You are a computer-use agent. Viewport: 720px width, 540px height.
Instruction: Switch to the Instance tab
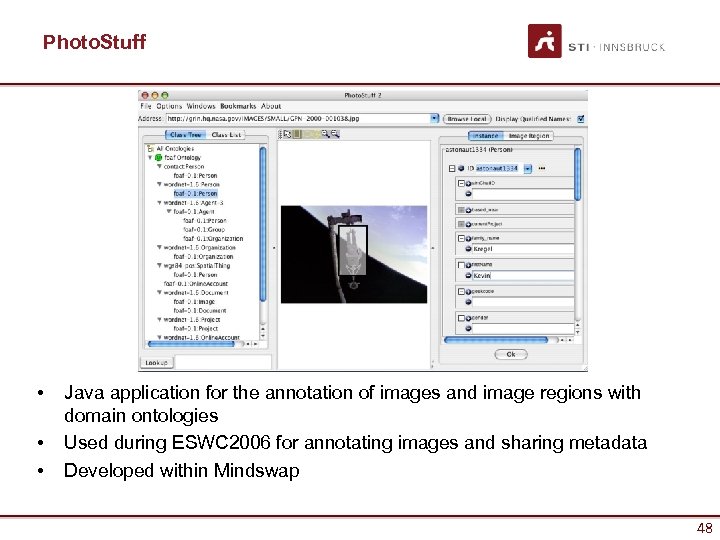pyautogui.click(x=486, y=136)
